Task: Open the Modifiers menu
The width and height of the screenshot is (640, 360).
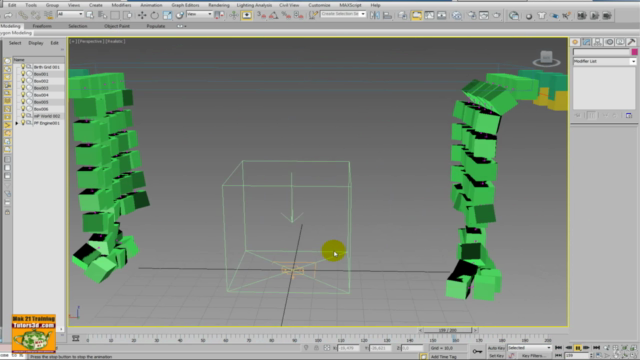Action: point(121,5)
